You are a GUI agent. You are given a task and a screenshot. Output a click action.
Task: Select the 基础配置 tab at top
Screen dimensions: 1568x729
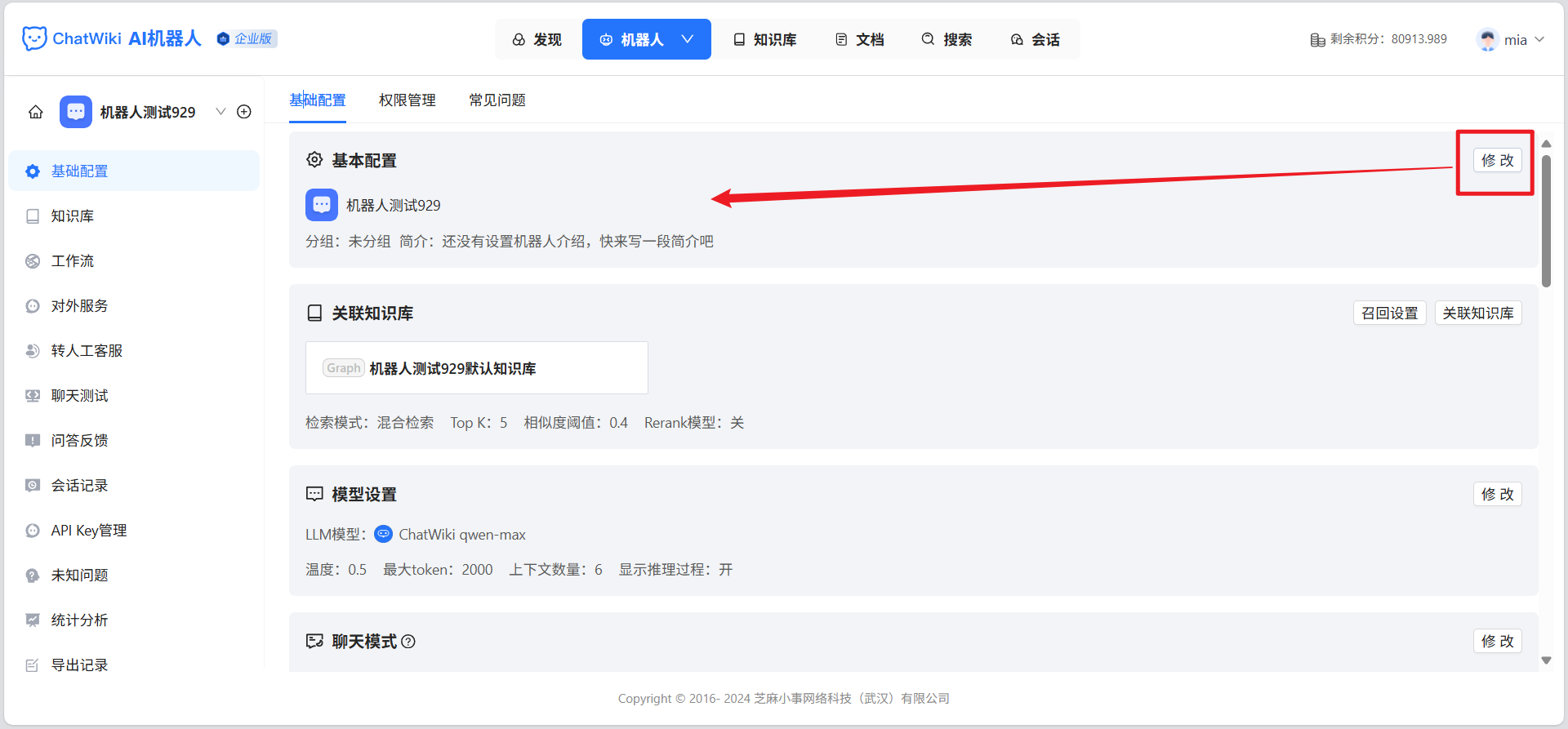click(318, 100)
